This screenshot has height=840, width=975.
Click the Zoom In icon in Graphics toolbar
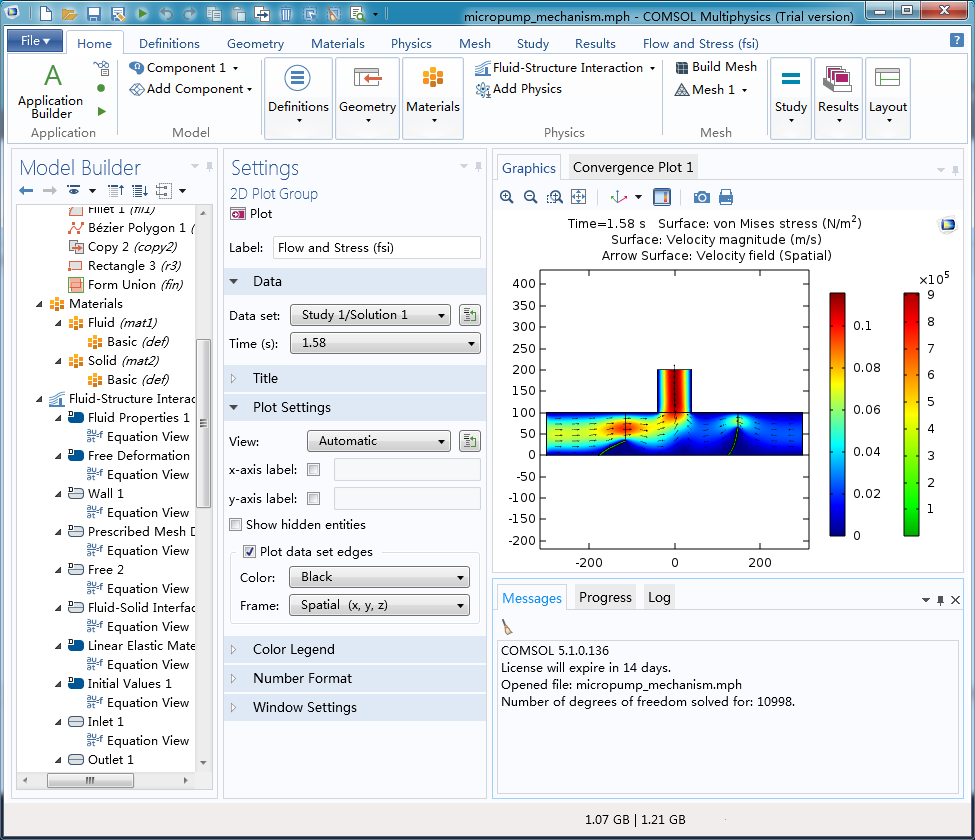(507, 197)
